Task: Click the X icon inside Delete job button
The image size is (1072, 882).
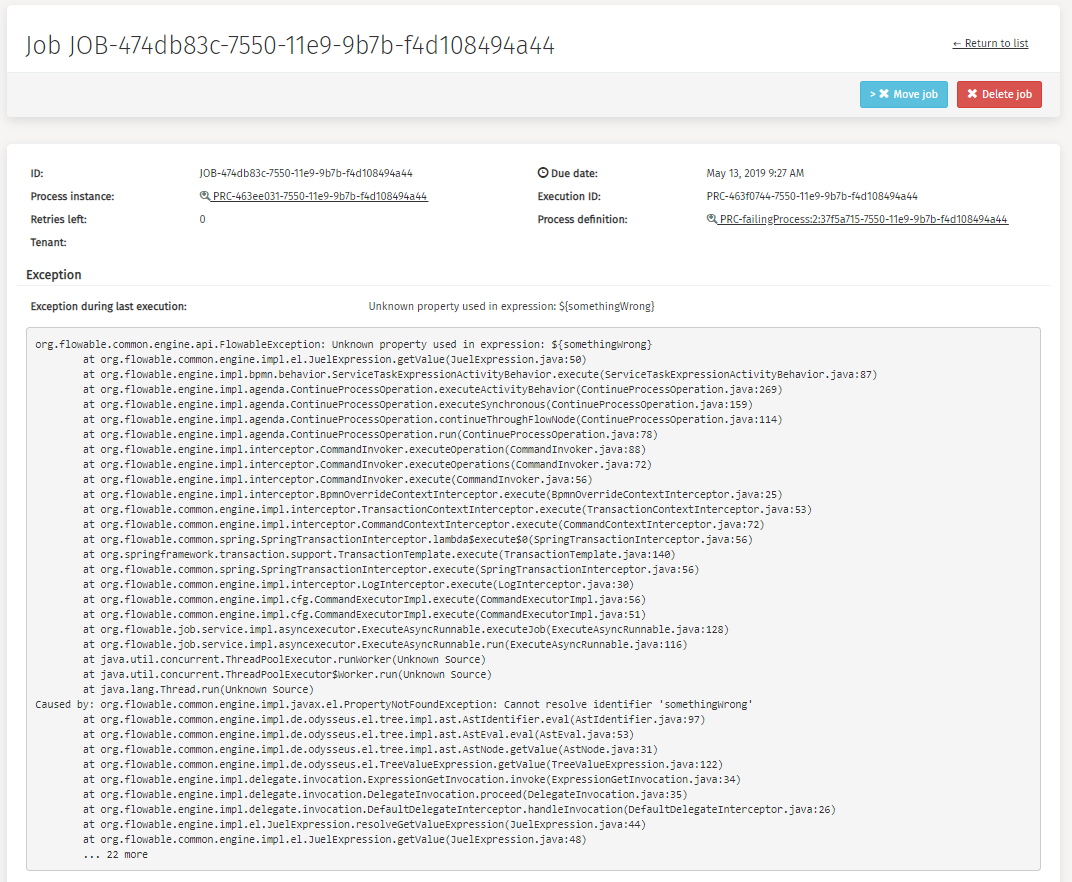Action: point(972,94)
